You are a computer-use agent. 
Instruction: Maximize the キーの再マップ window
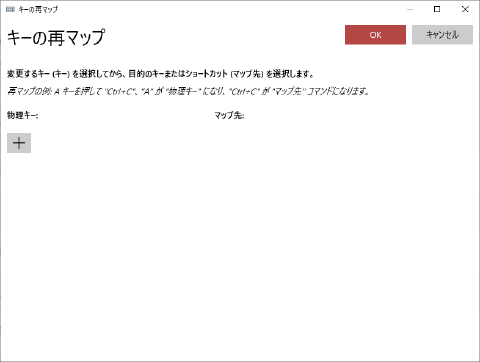(x=437, y=9)
